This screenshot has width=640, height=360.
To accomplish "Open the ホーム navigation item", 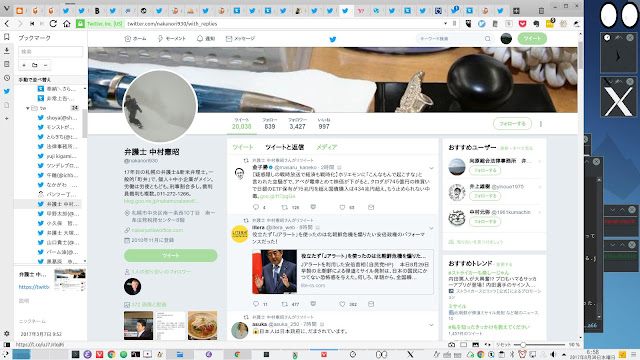I will pyautogui.click(x=135, y=38).
